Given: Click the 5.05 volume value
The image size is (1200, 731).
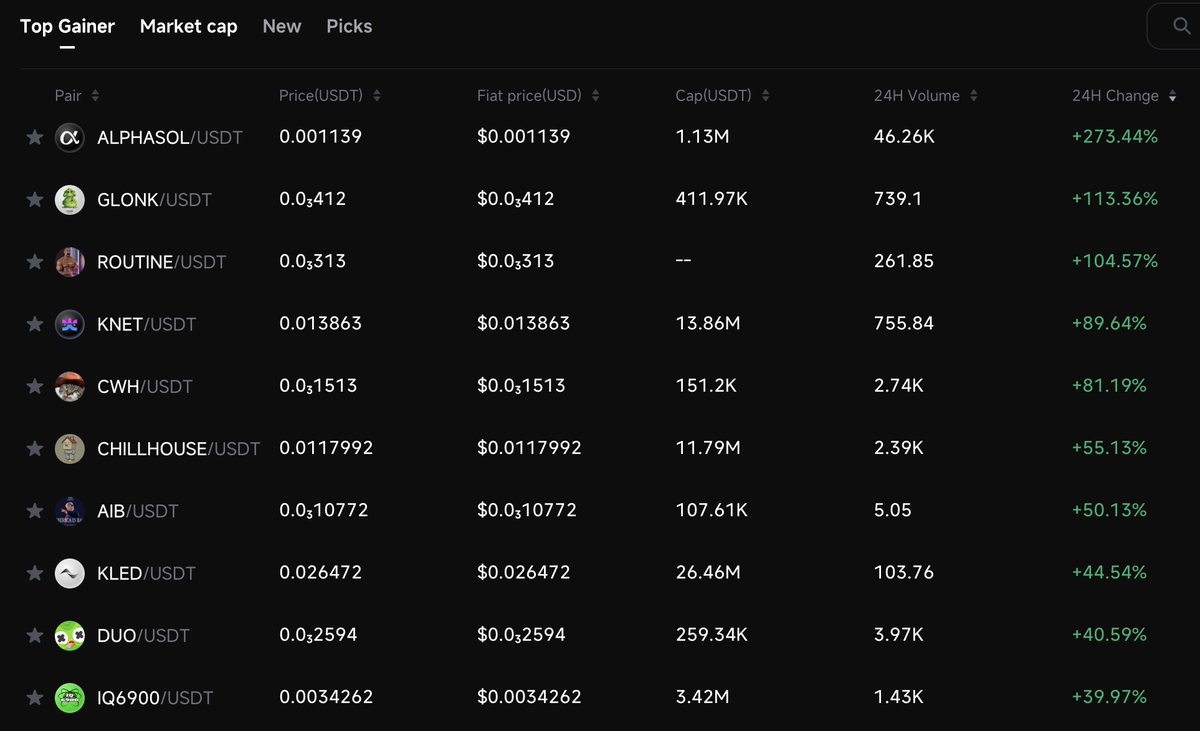Looking at the screenshot, I should click(893, 510).
